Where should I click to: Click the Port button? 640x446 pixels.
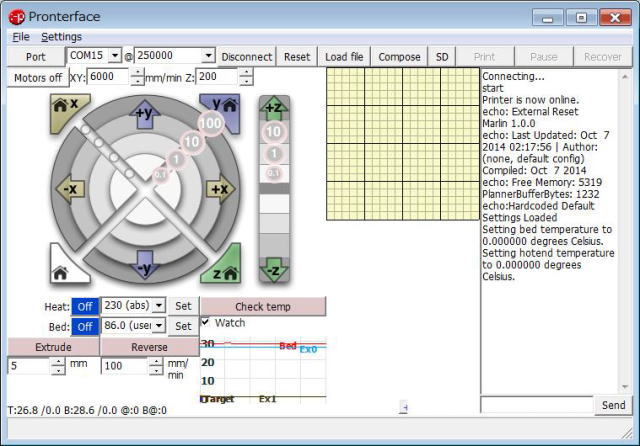click(x=36, y=57)
